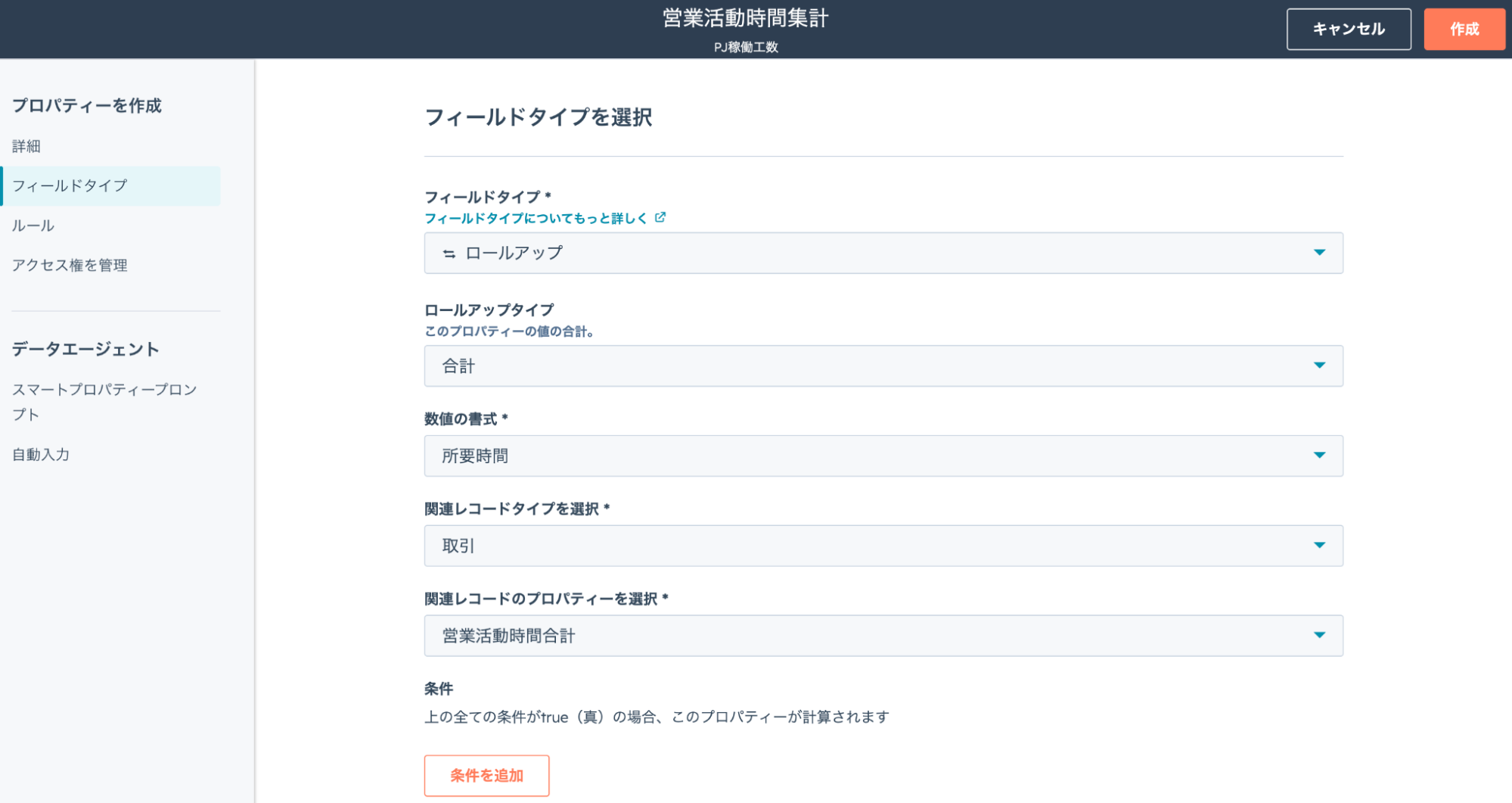Screen dimensions: 1512x803
Task: Open アクセス権を管理 in sidebar
Action: point(70,265)
